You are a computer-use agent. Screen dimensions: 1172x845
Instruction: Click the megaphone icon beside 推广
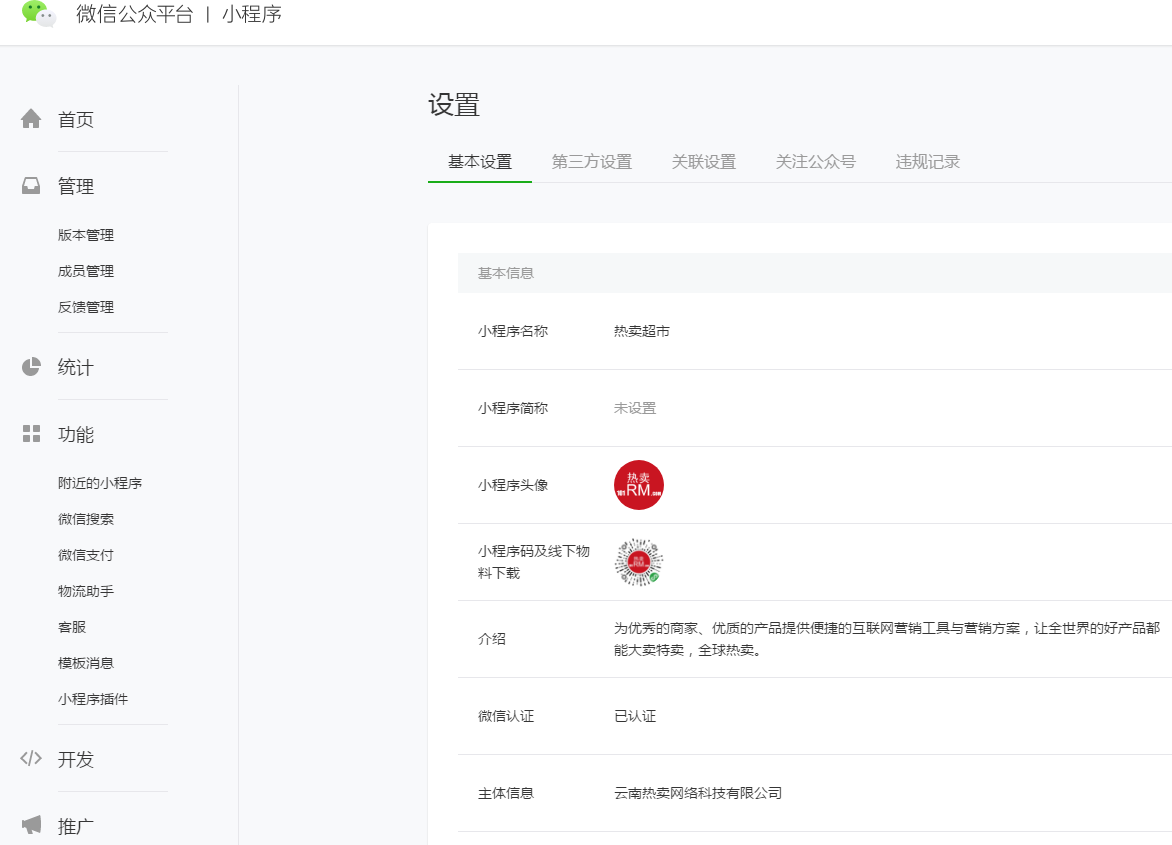tap(31, 826)
